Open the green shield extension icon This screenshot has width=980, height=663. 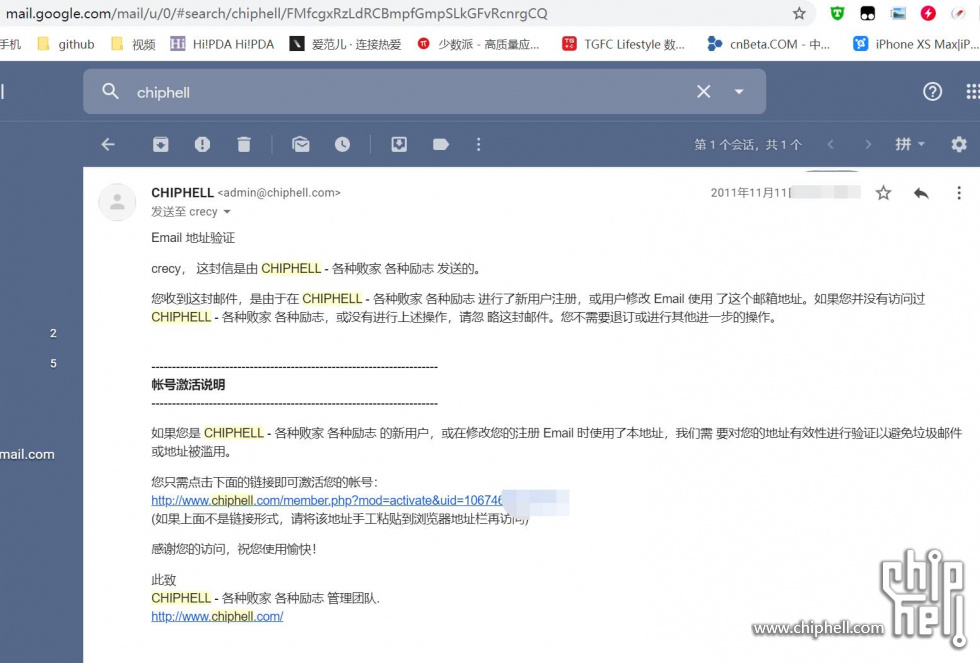(x=838, y=13)
